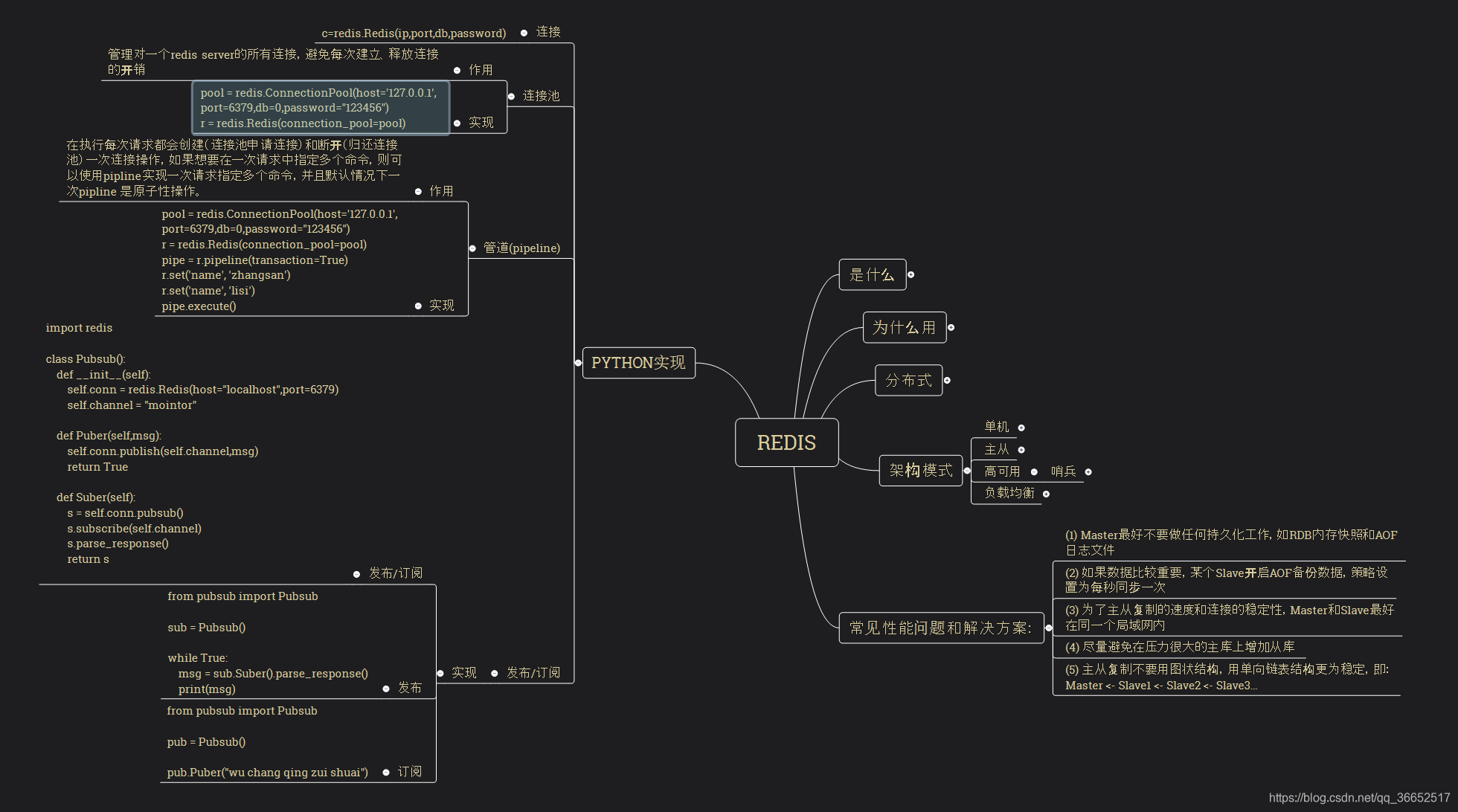Select the 架构模式 topic node
The image size is (1458, 812).
point(920,470)
